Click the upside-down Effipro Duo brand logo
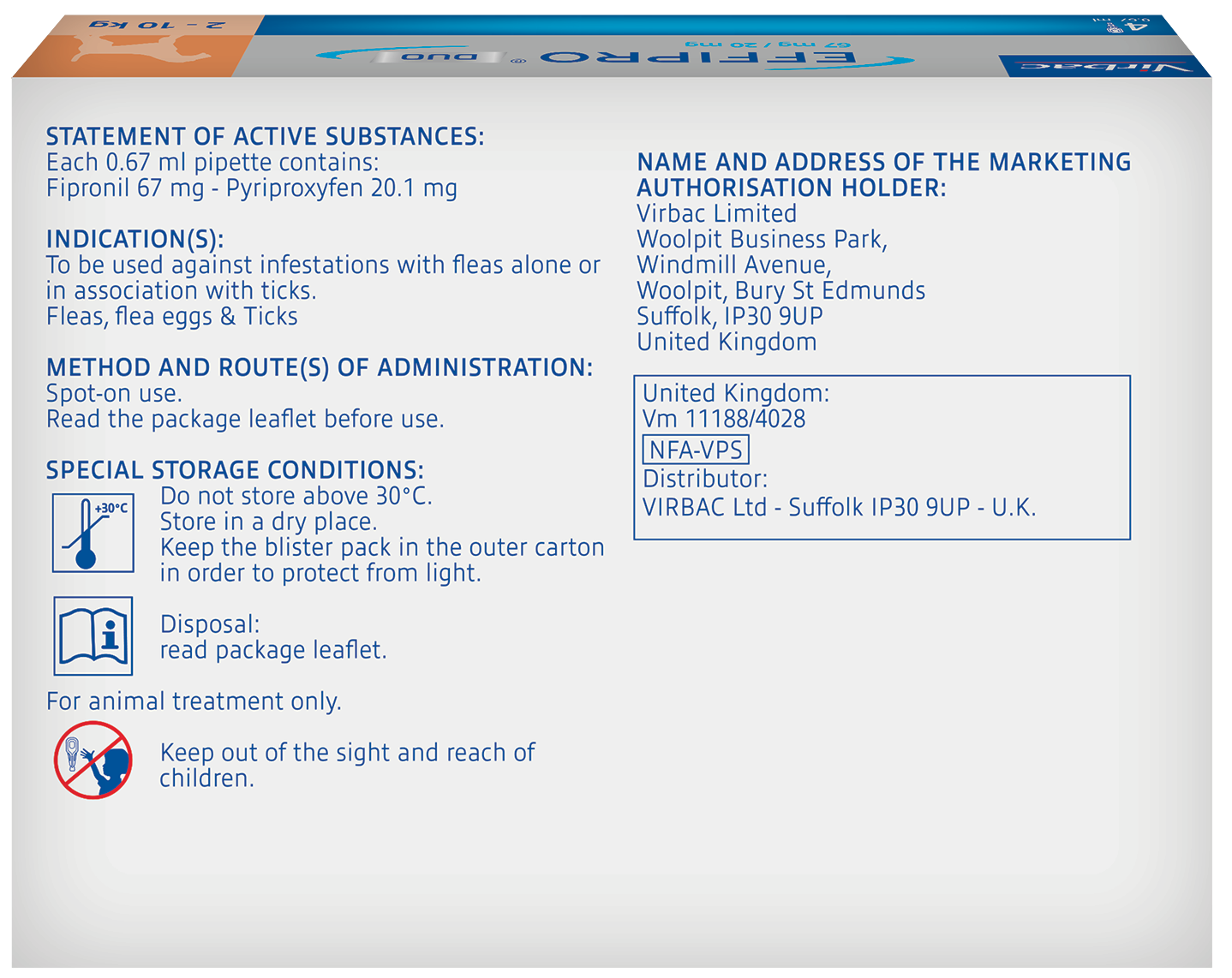1232x978 pixels. pyautogui.click(x=613, y=57)
